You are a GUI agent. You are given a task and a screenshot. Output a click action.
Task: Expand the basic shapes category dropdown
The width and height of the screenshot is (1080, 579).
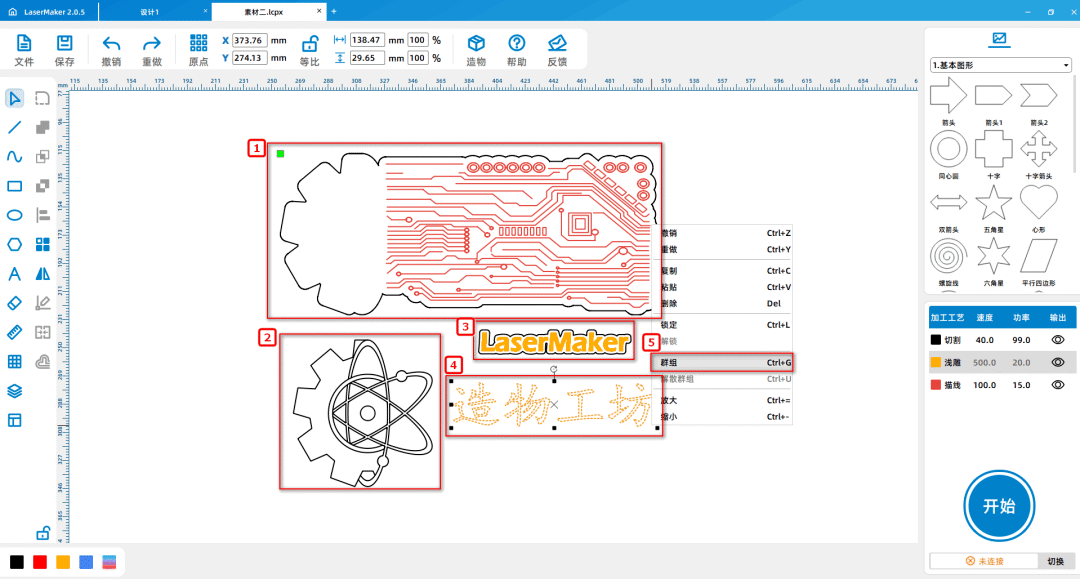click(x=1001, y=65)
